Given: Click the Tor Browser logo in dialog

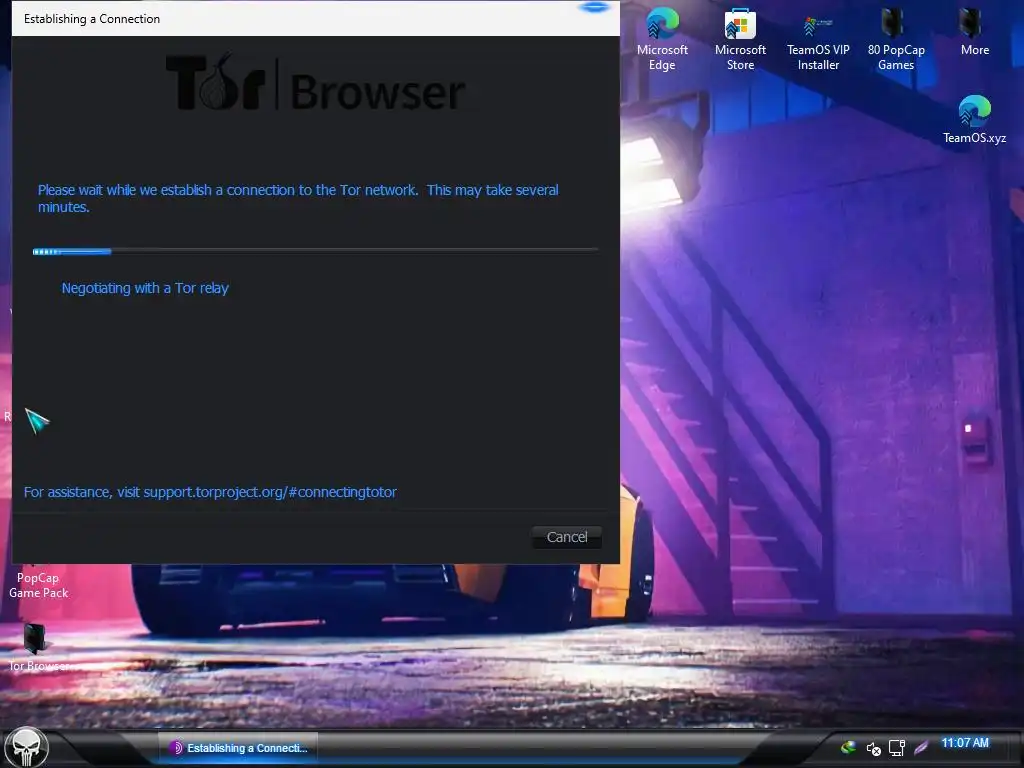Looking at the screenshot, I should 315,84.
